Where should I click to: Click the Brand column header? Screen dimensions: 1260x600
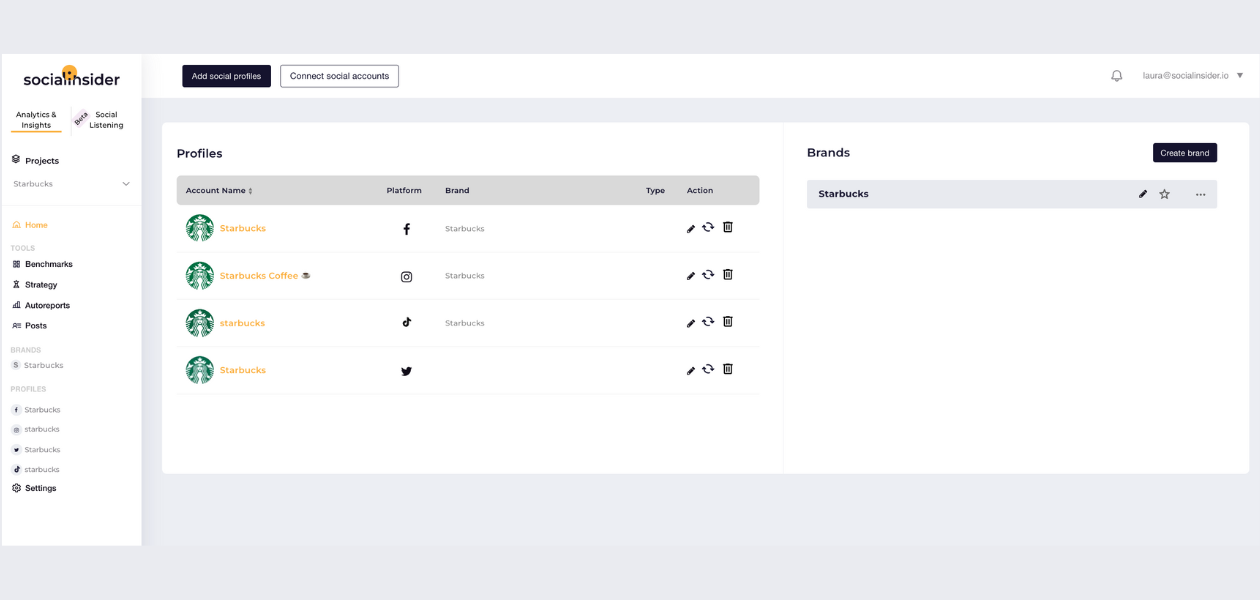pyautogui.click(x=457, y=190)
